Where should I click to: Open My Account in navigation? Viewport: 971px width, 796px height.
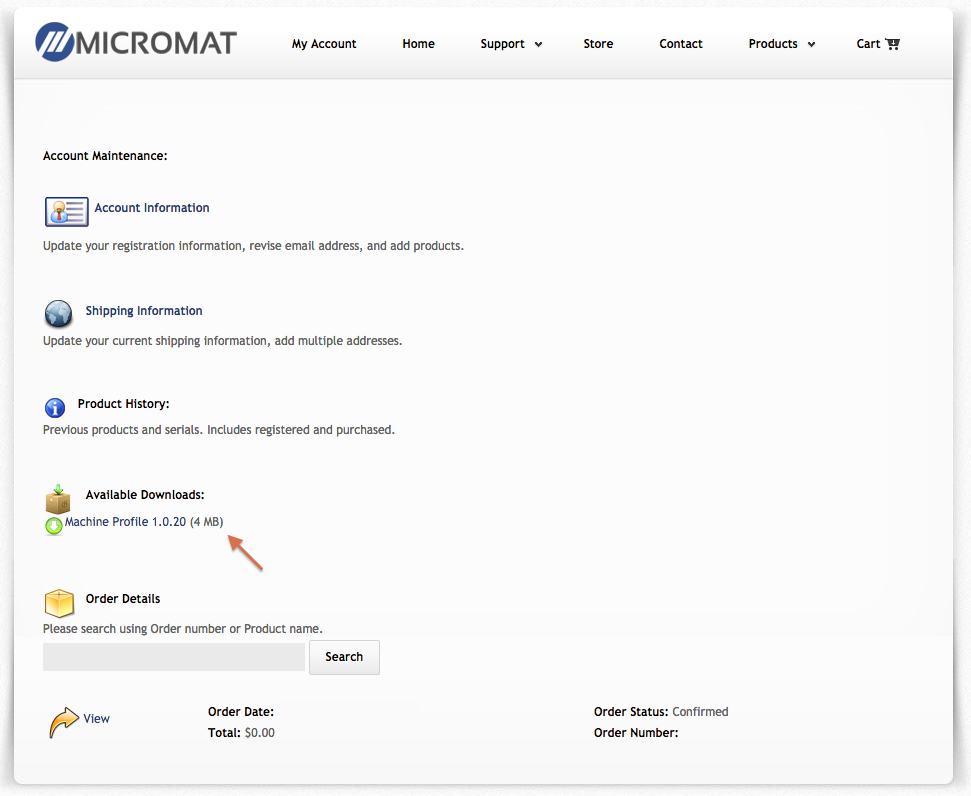tap(324, 44)
